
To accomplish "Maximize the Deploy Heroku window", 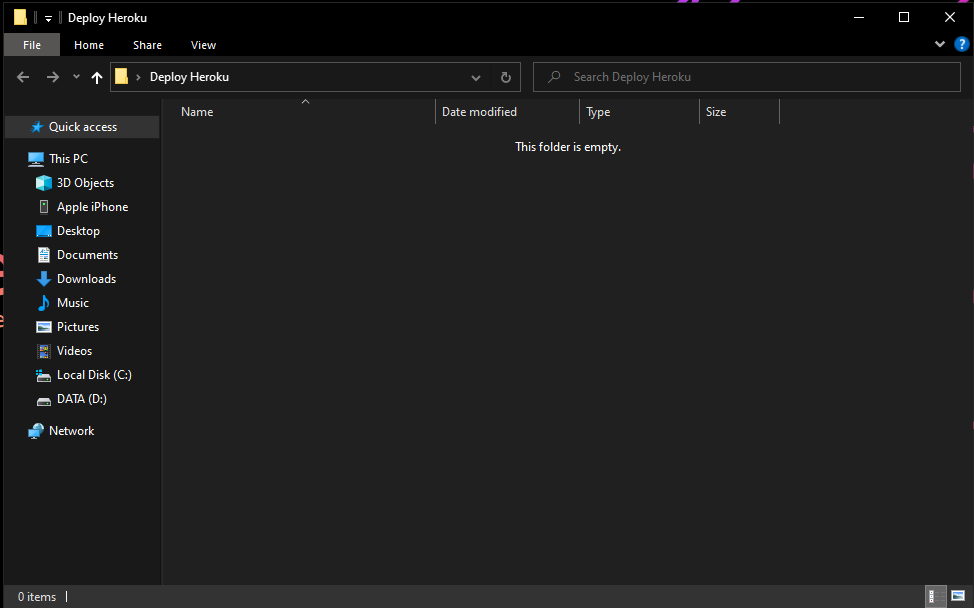I will (904, 17).
